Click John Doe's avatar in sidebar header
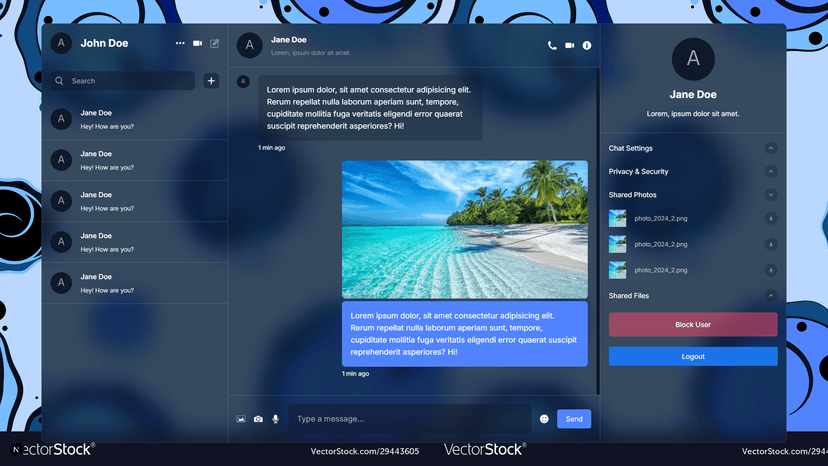The height and width of the screenshot is (466, 828). (x=61, y=43)
